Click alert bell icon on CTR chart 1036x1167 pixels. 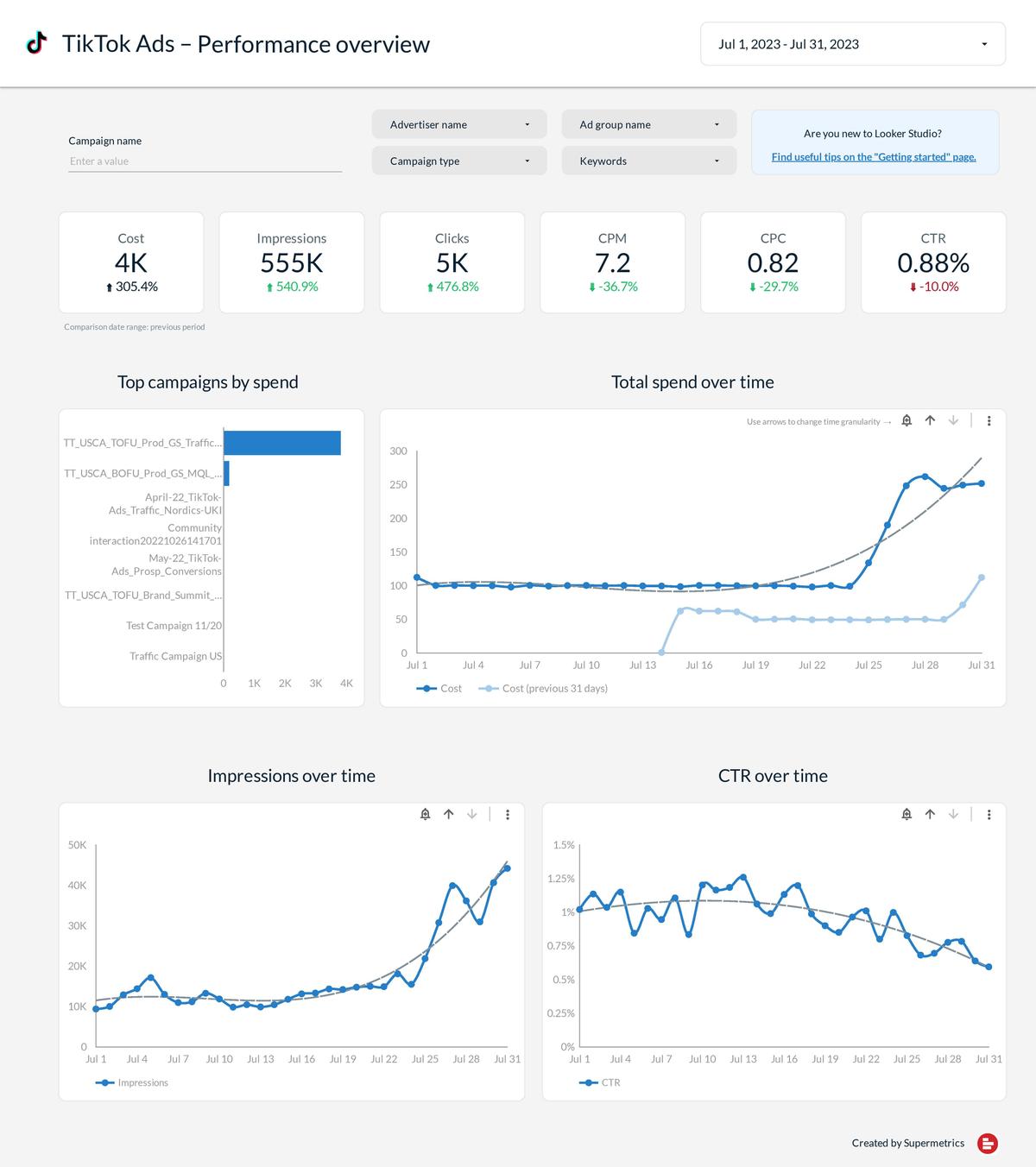click(906, 814)
